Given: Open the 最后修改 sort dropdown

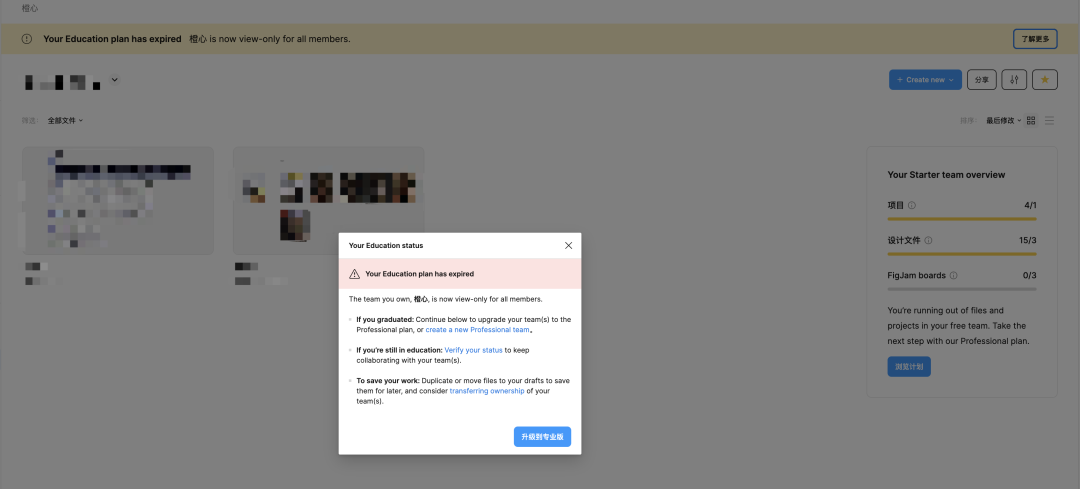Looking at the screenshot, I should [x=1004, y=121].
